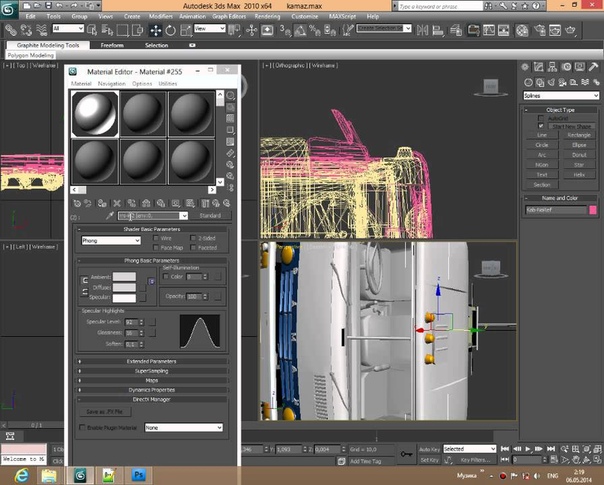Open the Hierarchy panel tab icon
Image resolution: width=604 pixels, height=485 pixels.
[552, 67]
